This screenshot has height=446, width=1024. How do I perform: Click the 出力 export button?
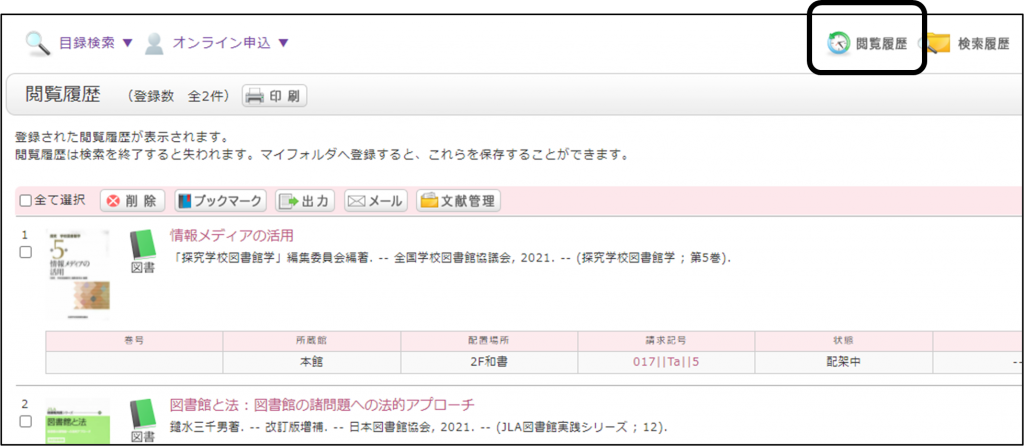[x=305, y=201]
